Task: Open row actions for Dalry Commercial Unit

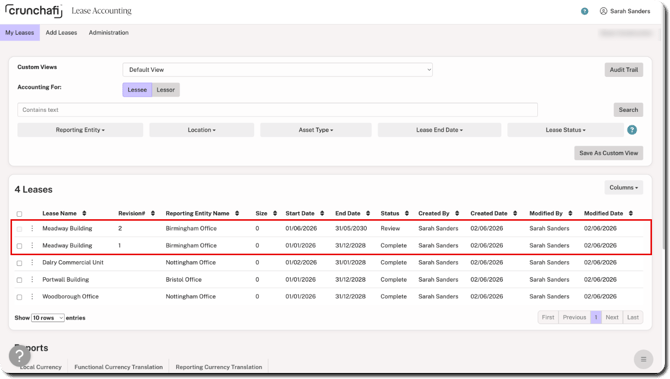Action: click(32, 262)
